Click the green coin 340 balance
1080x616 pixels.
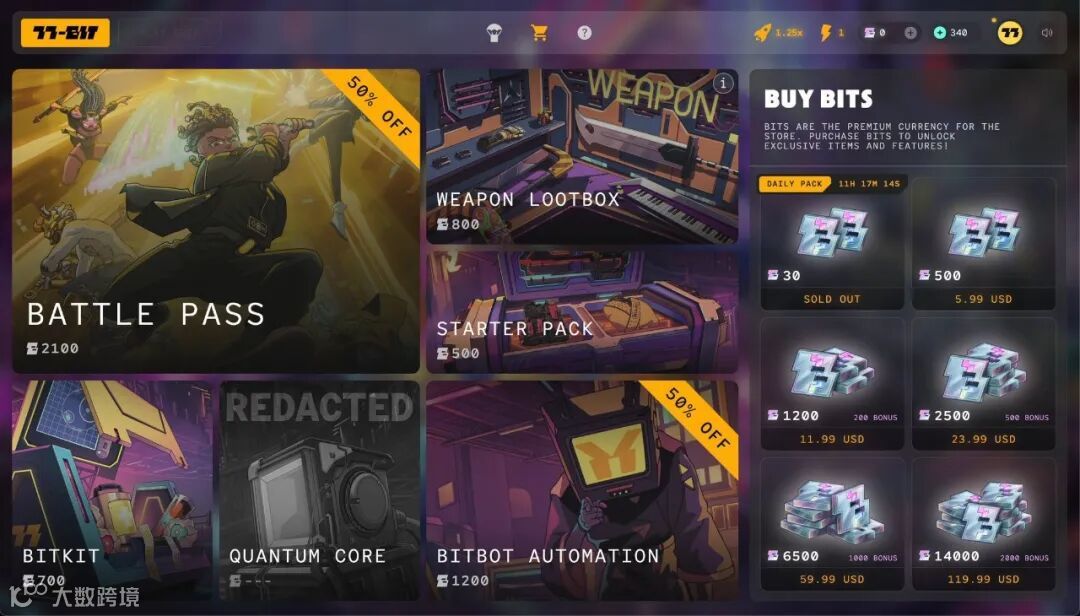[x=951, y=32]
